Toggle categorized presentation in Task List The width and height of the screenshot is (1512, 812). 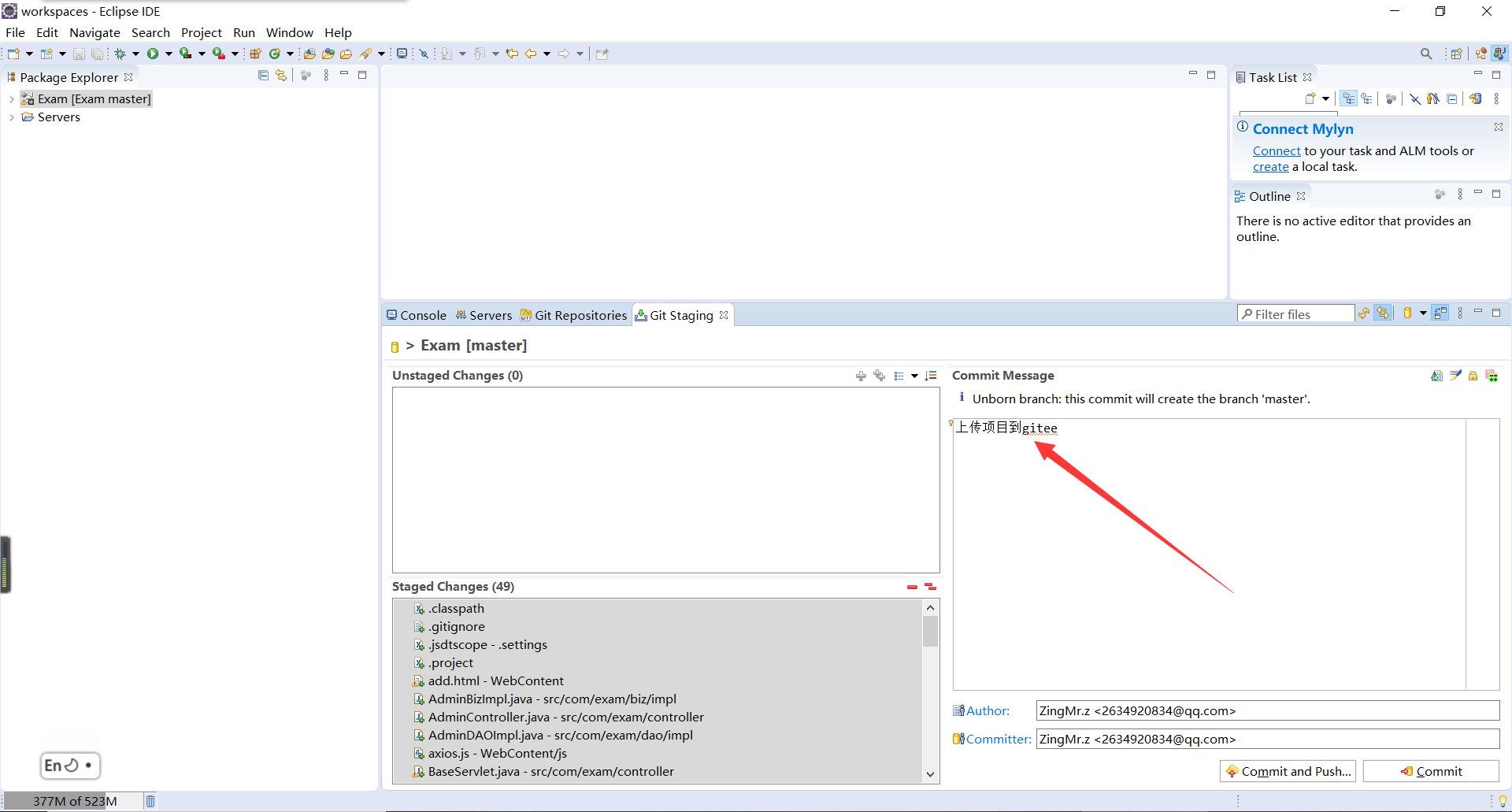coord(1349,98)
